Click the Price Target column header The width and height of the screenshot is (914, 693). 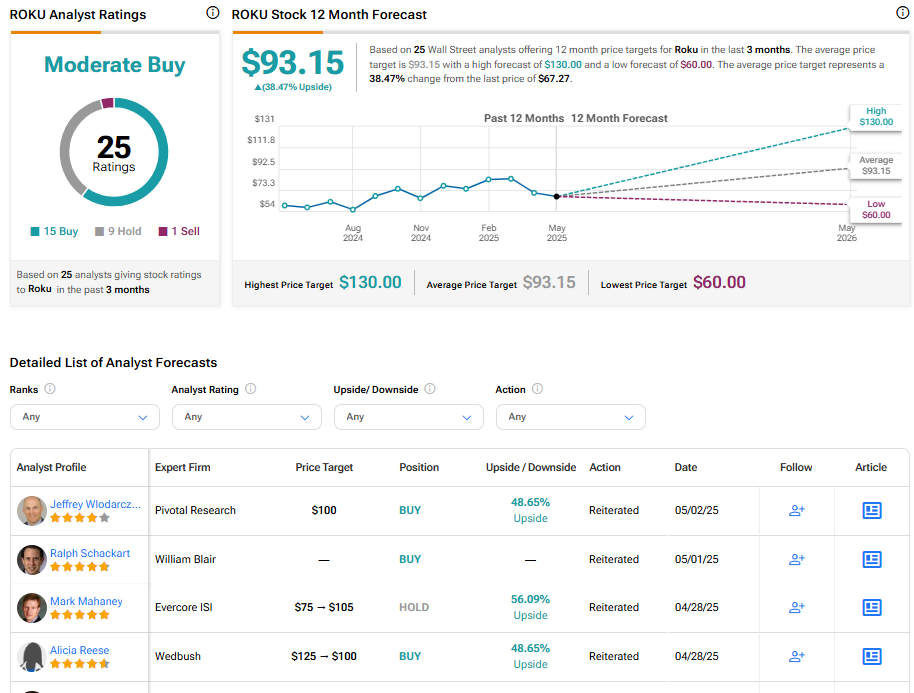click(x=324, y=467)
